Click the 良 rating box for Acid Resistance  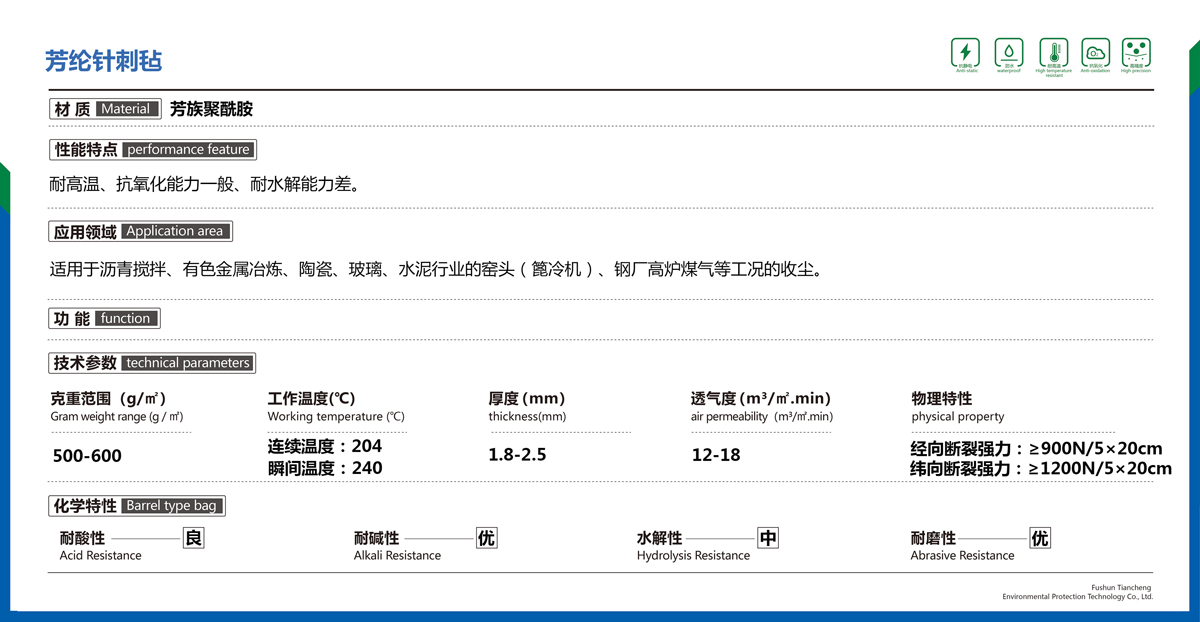(193, 538)
